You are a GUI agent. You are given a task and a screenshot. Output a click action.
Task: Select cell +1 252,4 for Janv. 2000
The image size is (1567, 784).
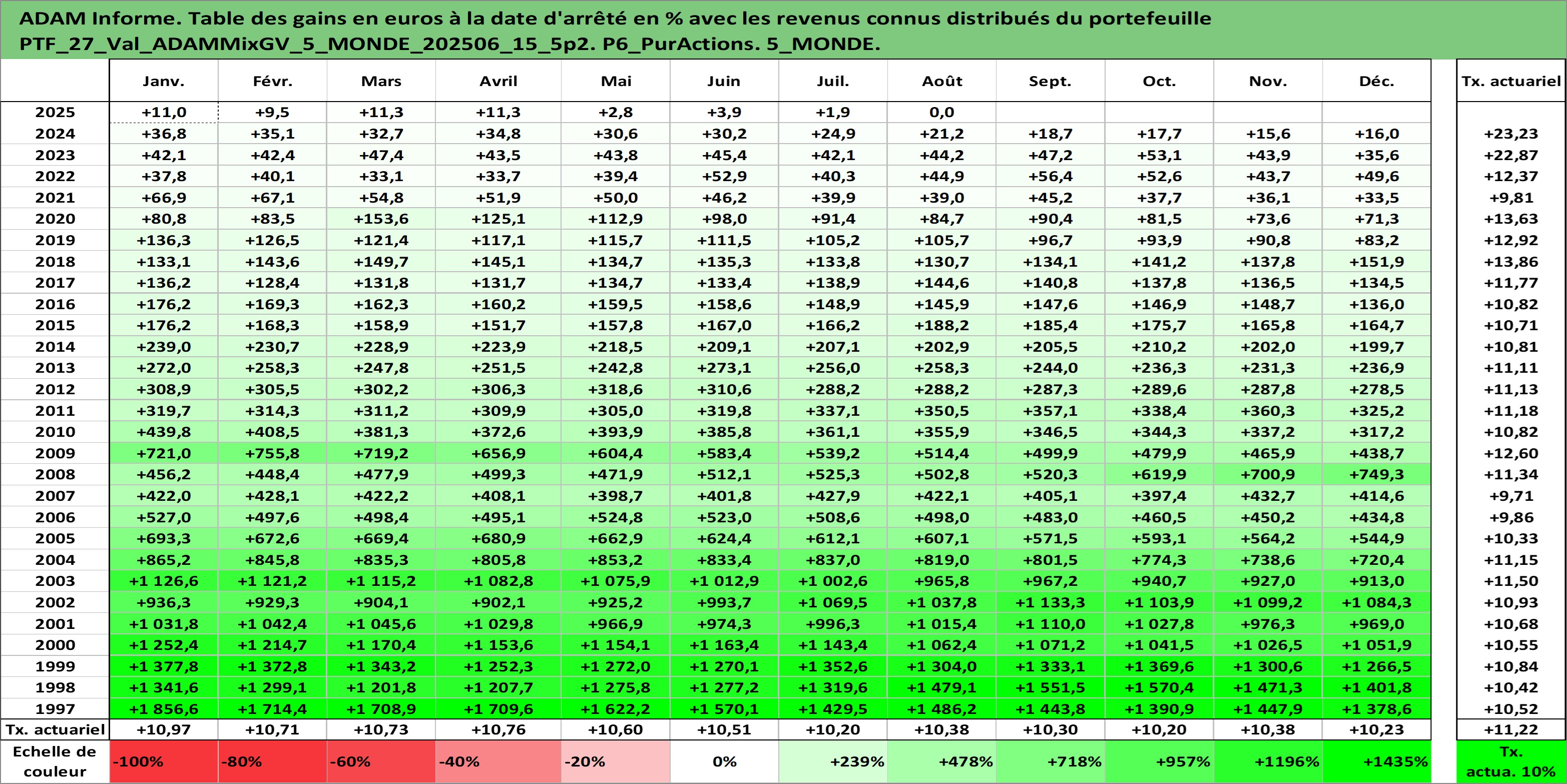click(x=164, y=645)
